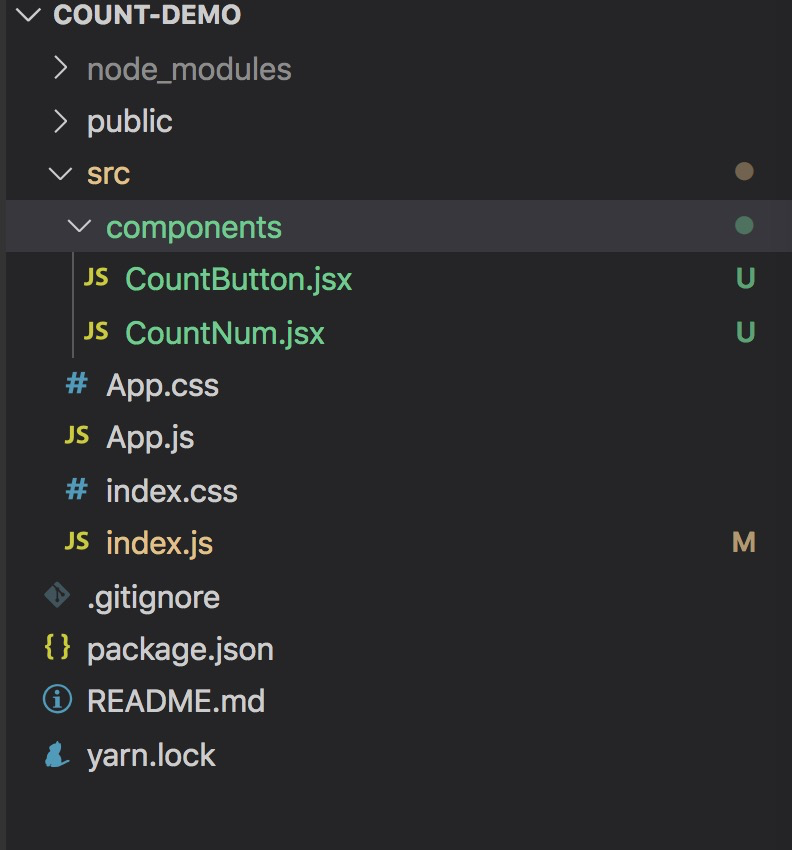This screenshot has height=850, width=792.
Task: Click the M status badge on index.js
Action: coord(743,543)
